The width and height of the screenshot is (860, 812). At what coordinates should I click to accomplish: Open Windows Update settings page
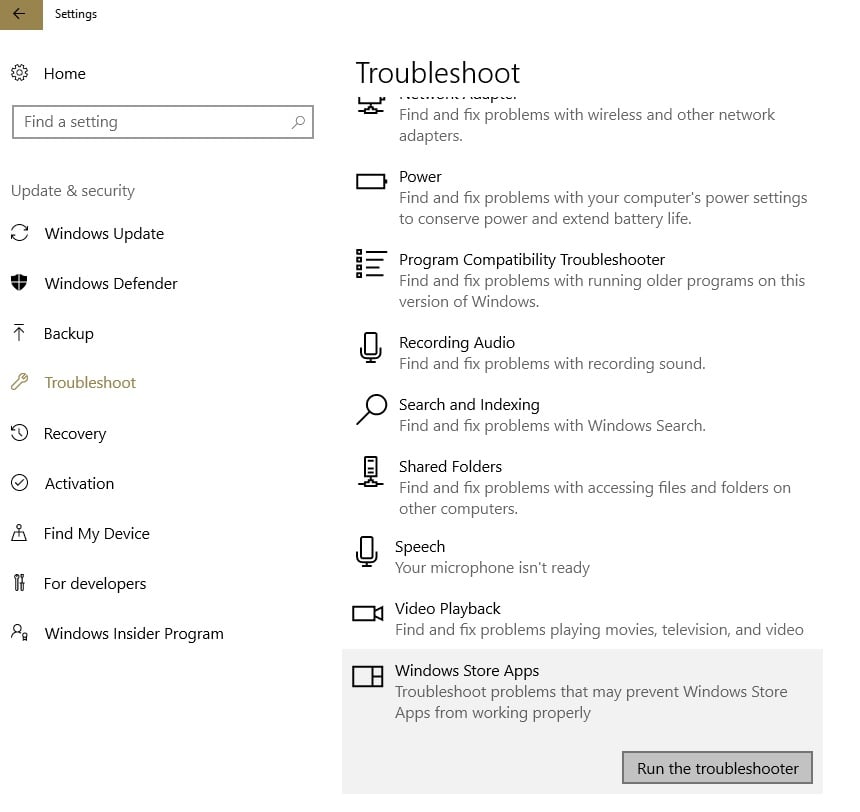click(104, 234)
